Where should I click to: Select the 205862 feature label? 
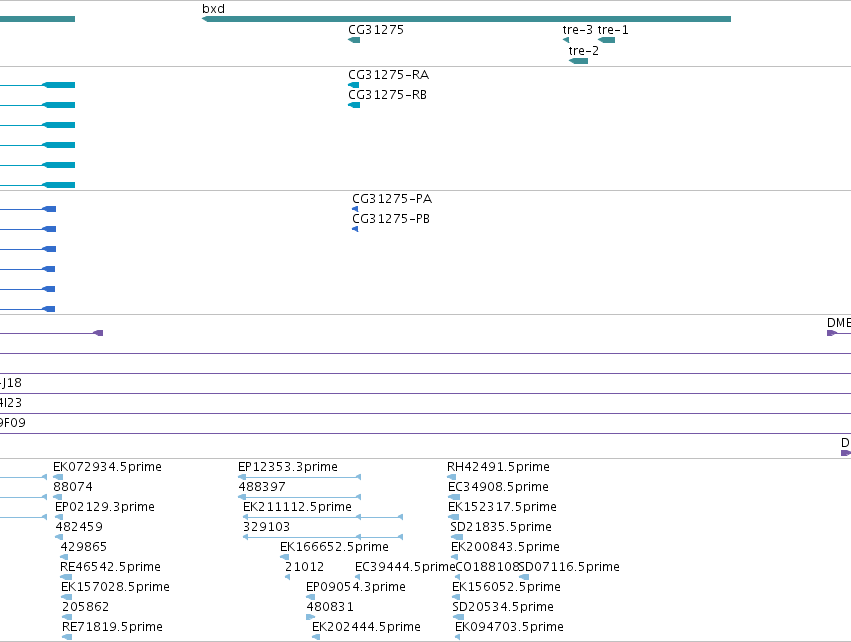click(86, 607)
